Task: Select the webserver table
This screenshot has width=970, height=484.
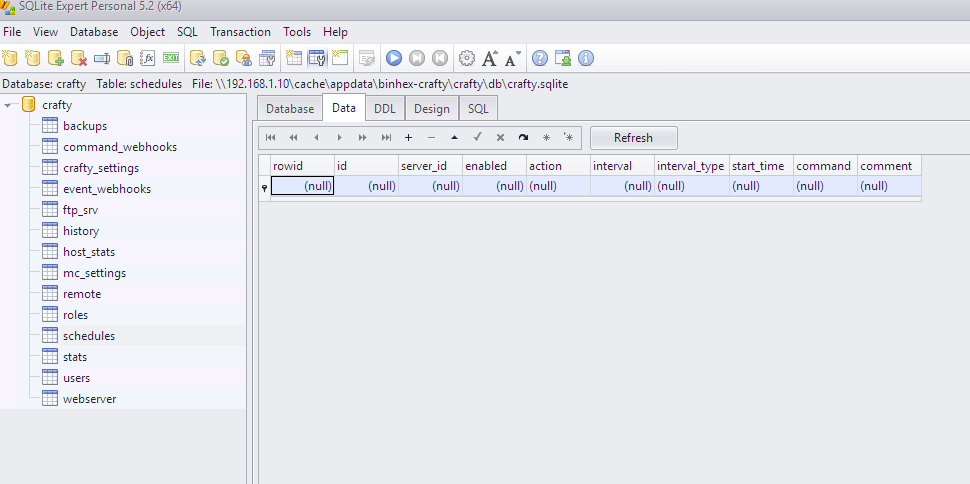Action: pyautogui.click(x=89, y=399)
